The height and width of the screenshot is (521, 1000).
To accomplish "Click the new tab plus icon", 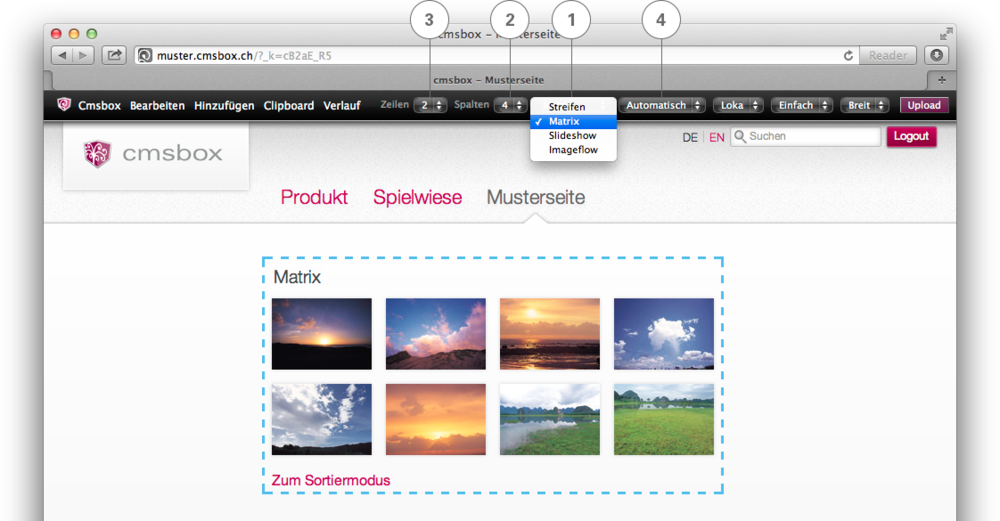I will tap(941, 80).
